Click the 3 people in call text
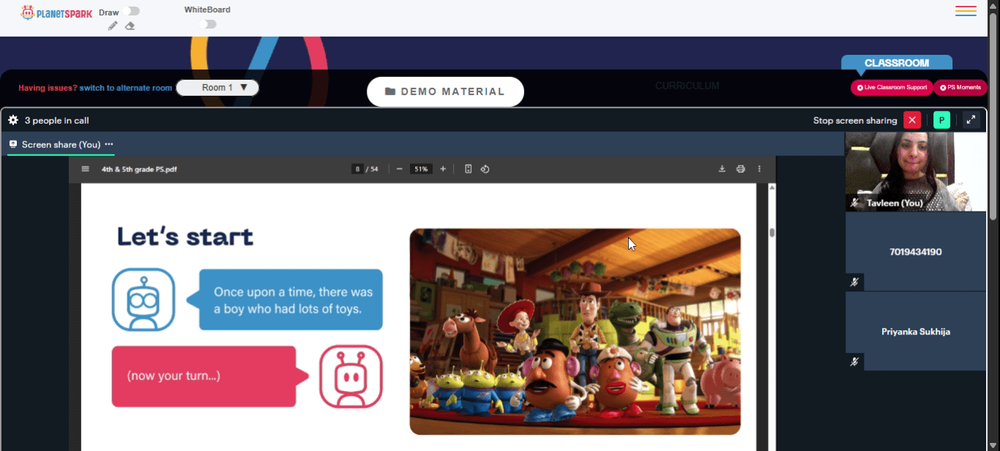This screenshot has width=1000, height=451. point(57,121)
